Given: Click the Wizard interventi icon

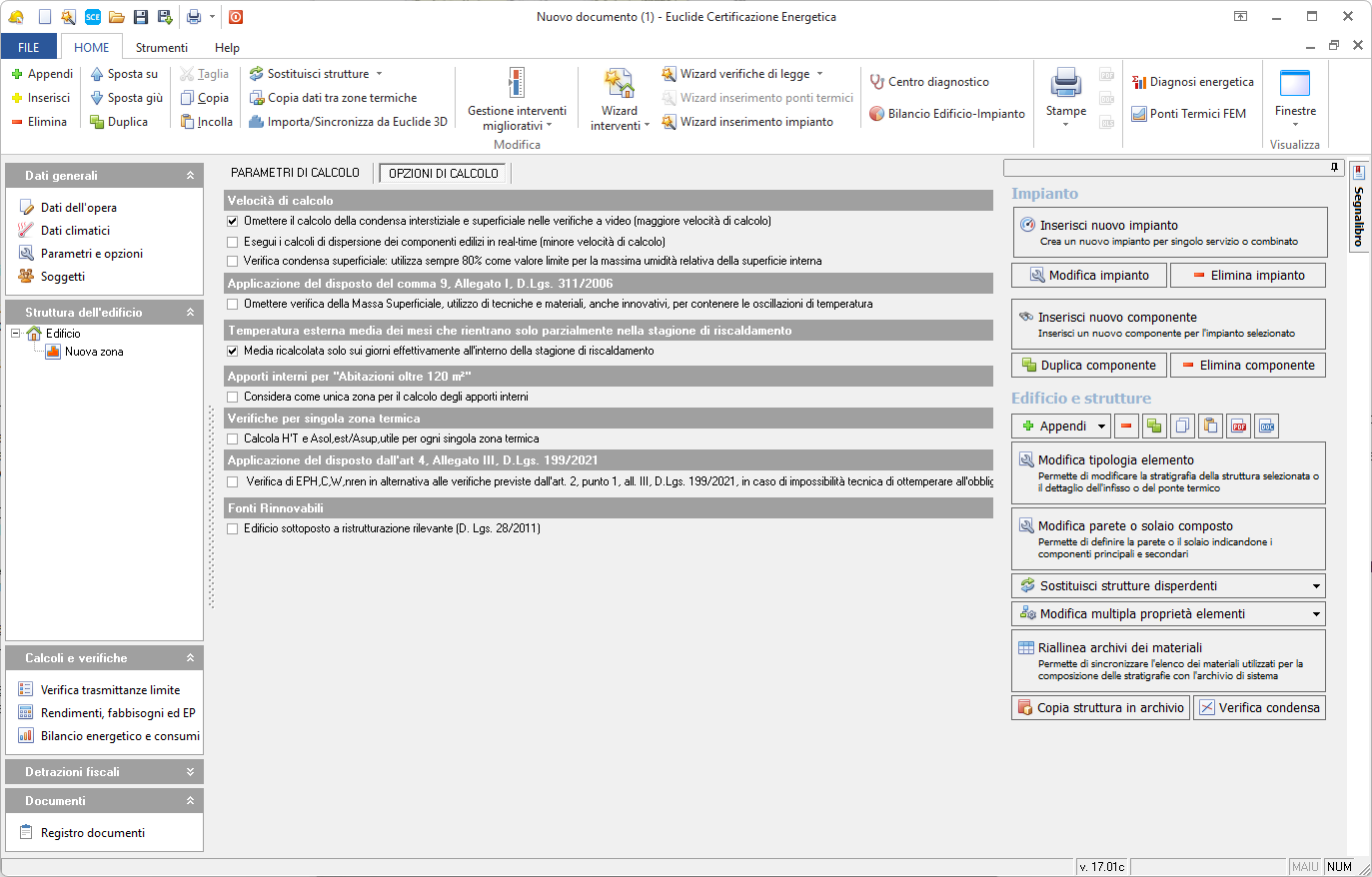Looking at the screenshot, I should click(x=619, y=84).
